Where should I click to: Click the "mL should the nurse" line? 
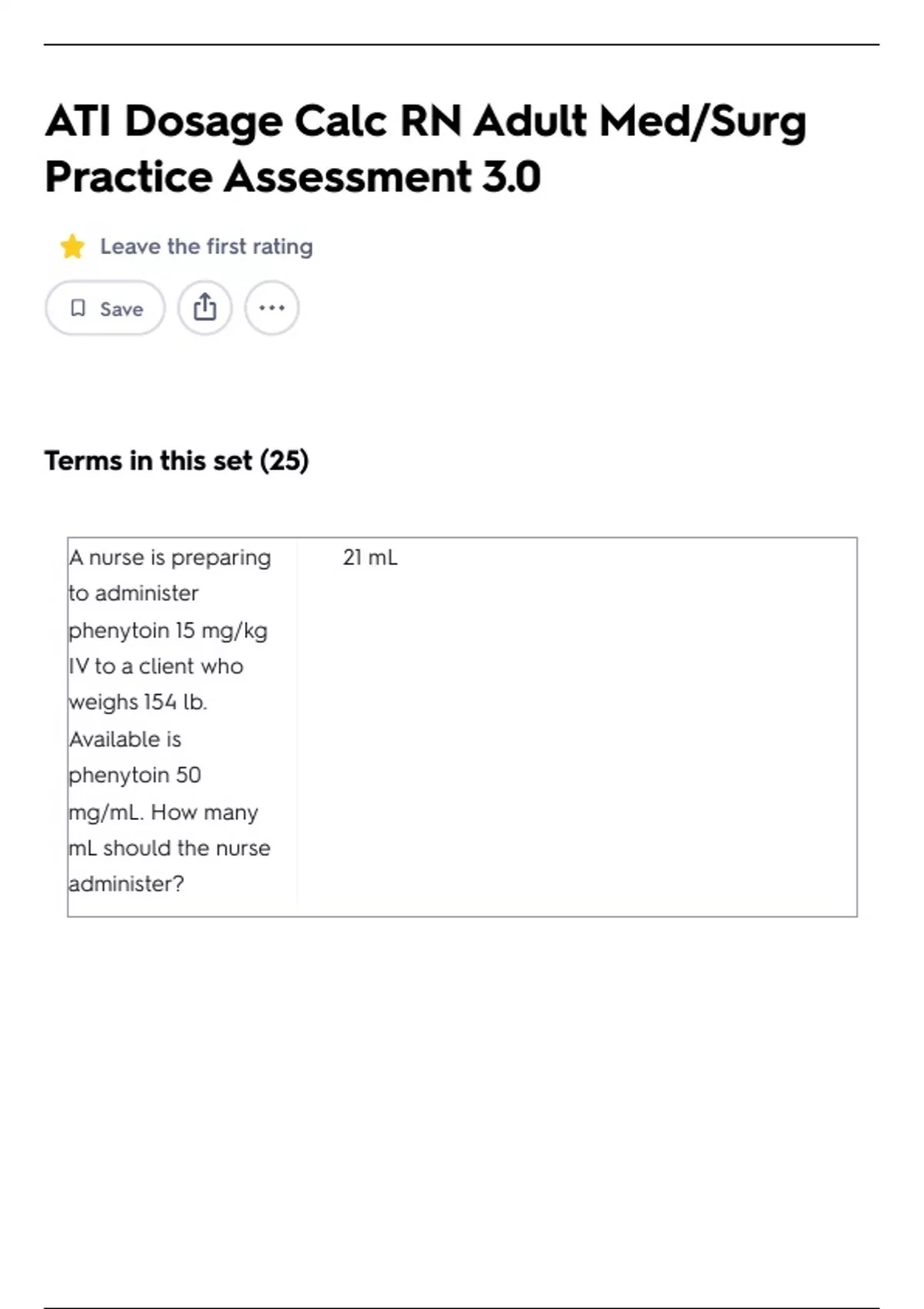point(169,848)
